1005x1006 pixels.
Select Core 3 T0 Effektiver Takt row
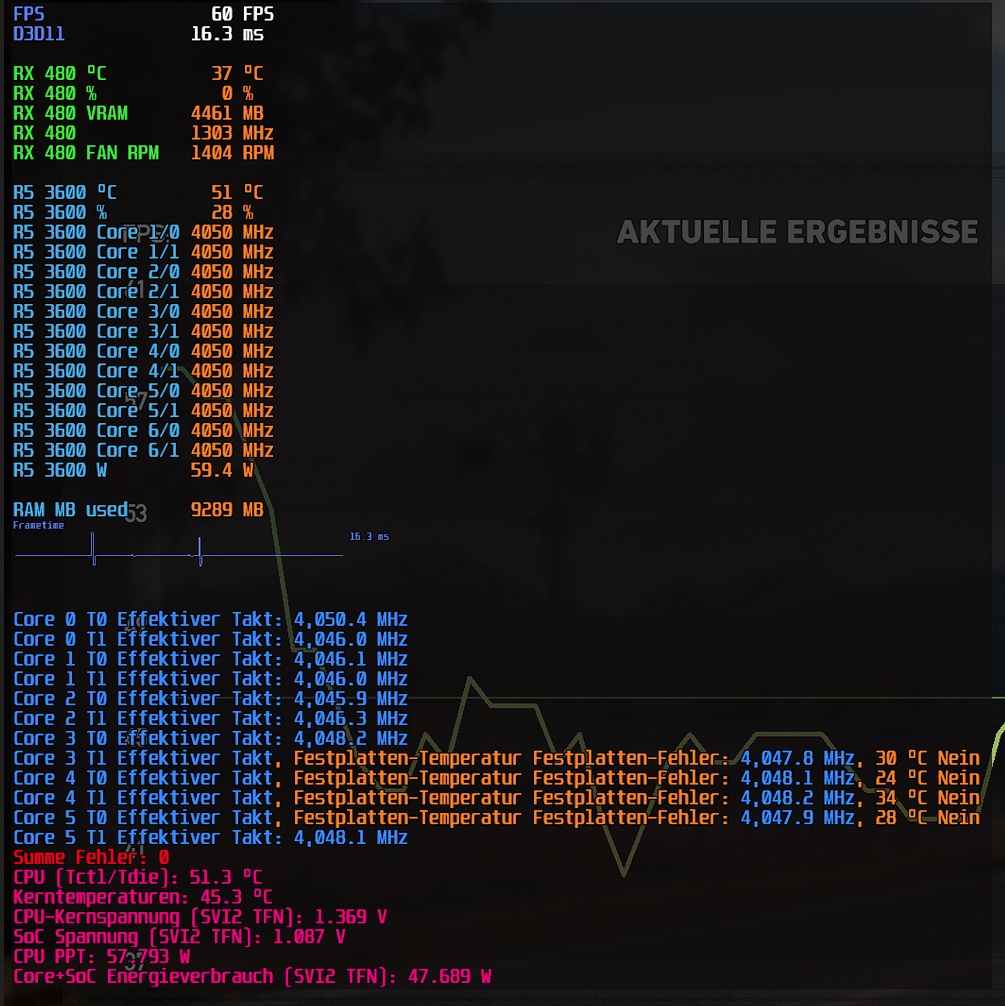click(x=210, y=739)
